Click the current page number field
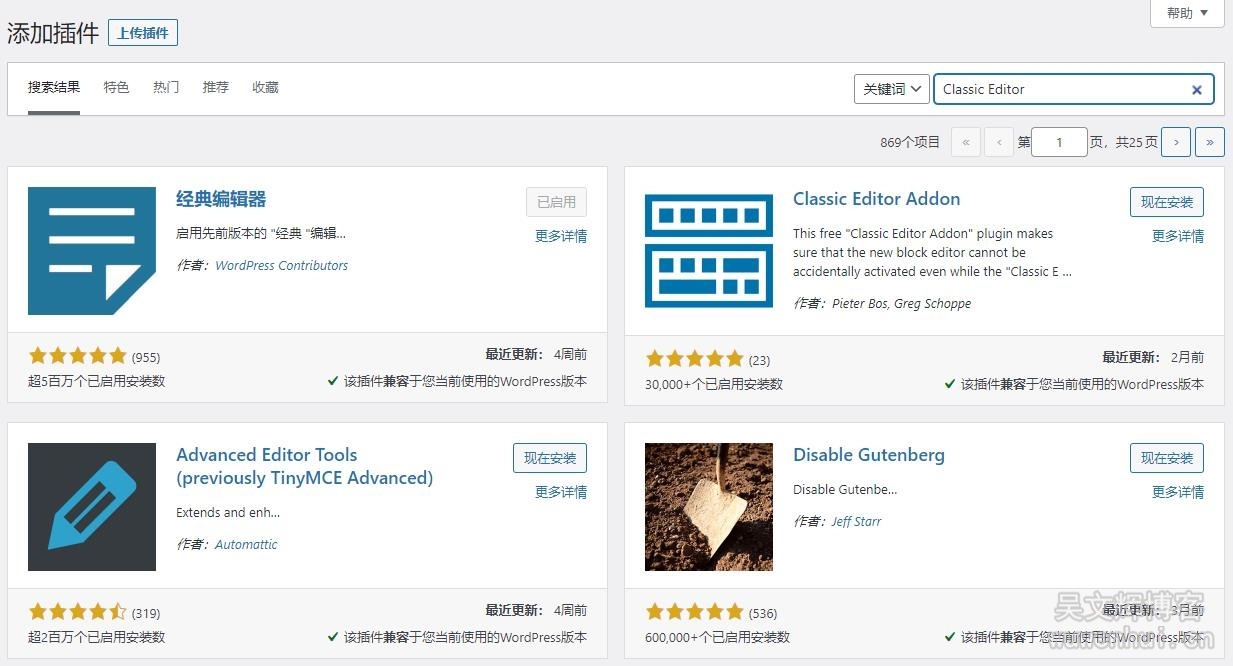 pos(1058,142)
